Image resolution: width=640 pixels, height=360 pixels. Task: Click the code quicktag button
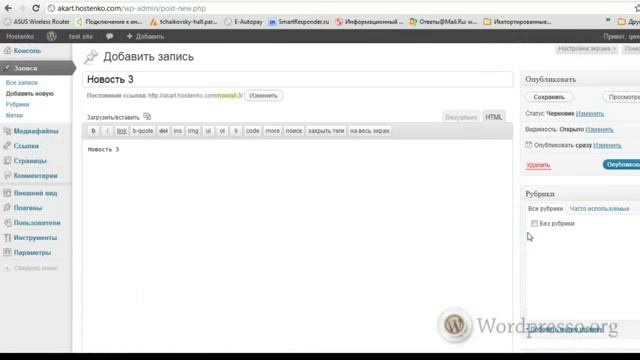point(253,131)
